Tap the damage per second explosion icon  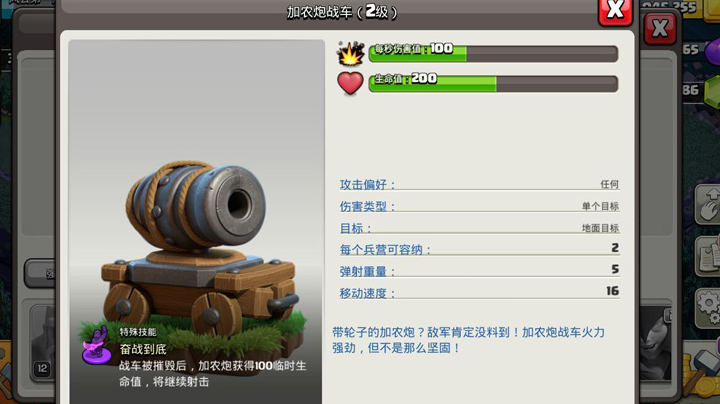pyautogui.click(x=351, y=53)
